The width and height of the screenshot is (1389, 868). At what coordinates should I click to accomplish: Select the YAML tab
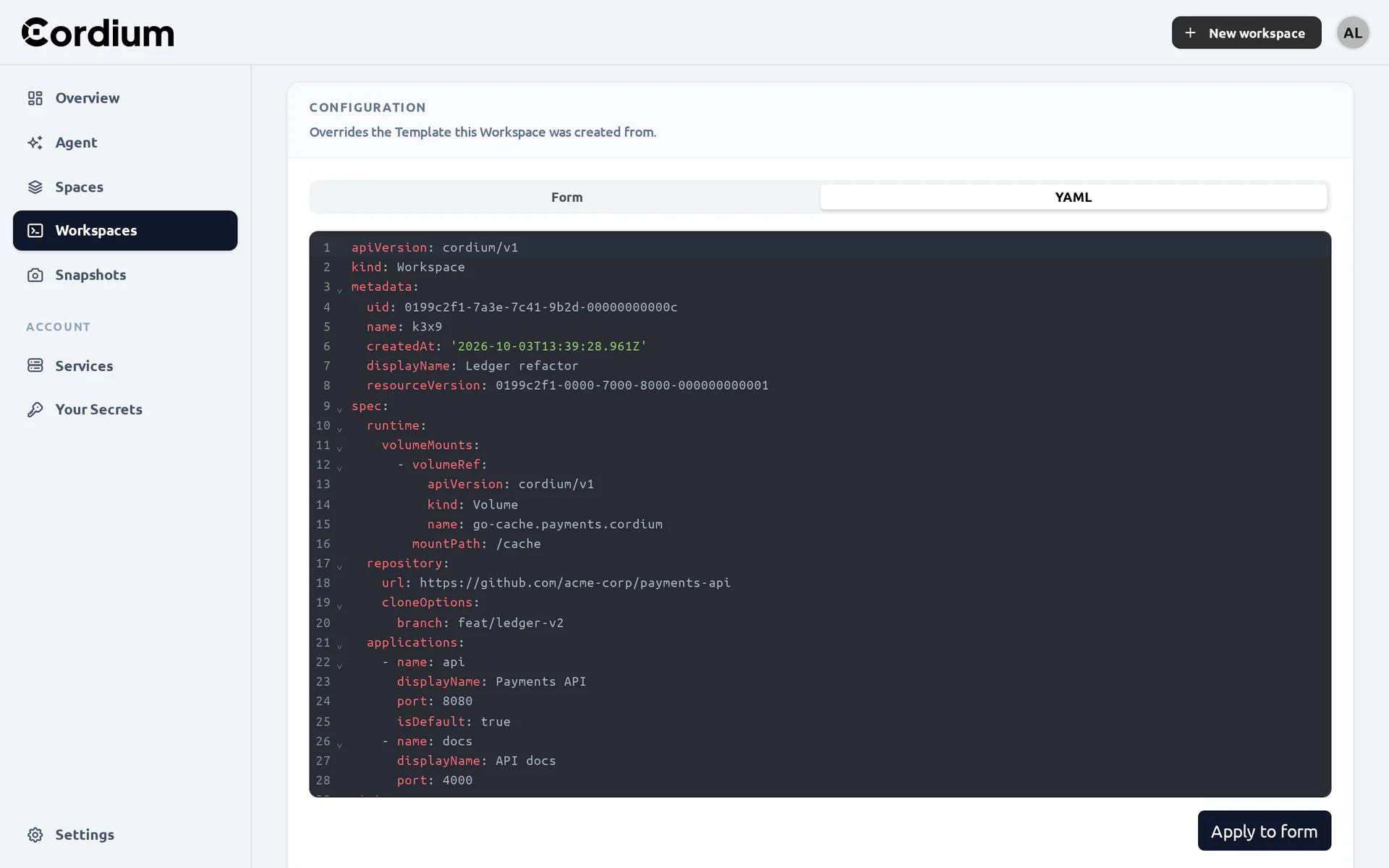1074,197
